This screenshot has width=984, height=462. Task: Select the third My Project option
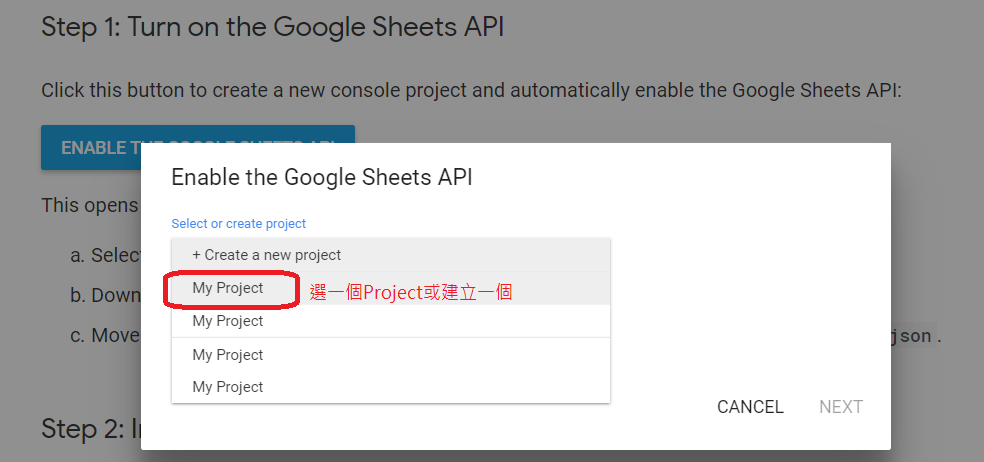(x=228, y=355)
